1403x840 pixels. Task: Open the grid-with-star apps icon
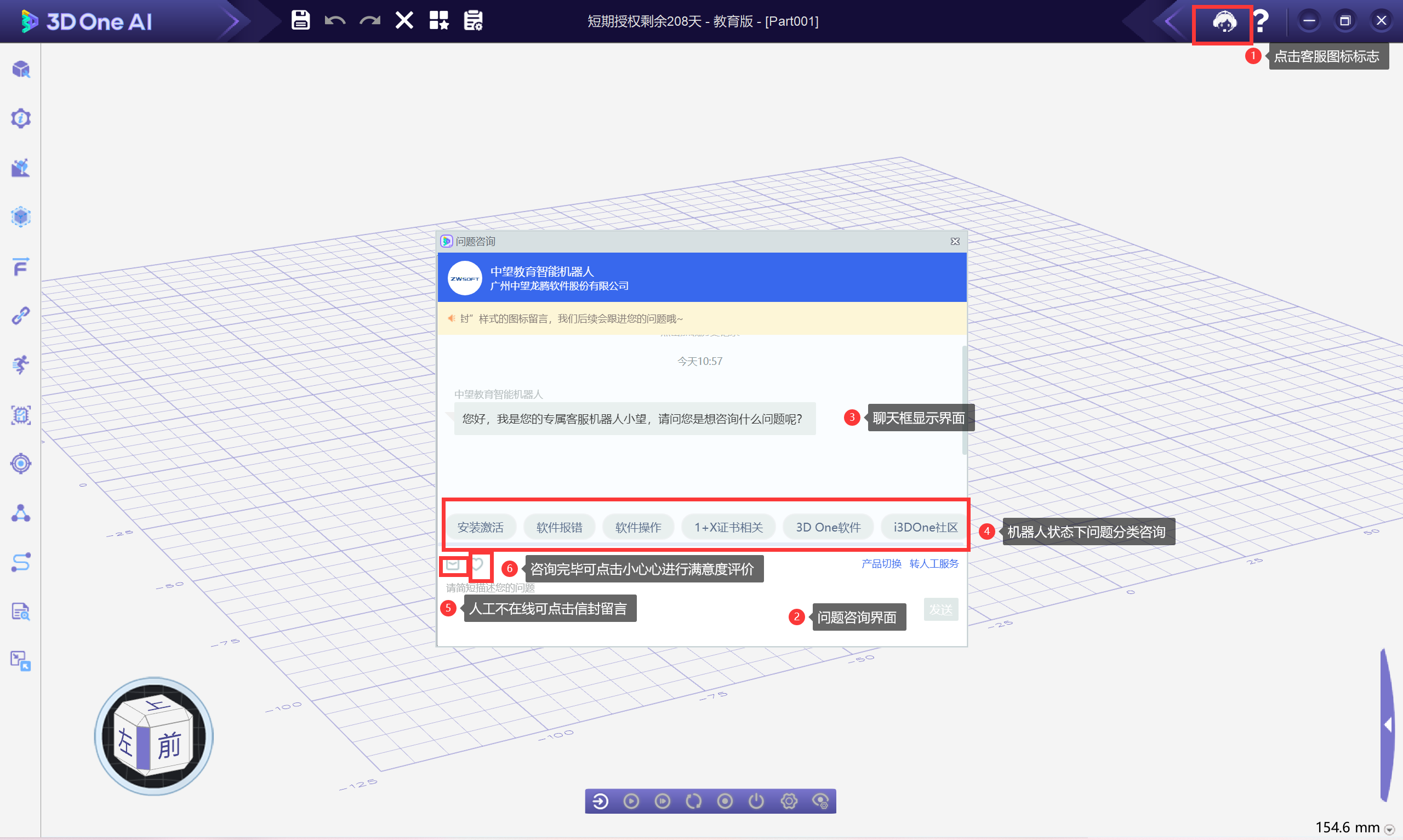pyautogui.click(x=438, y=21)
